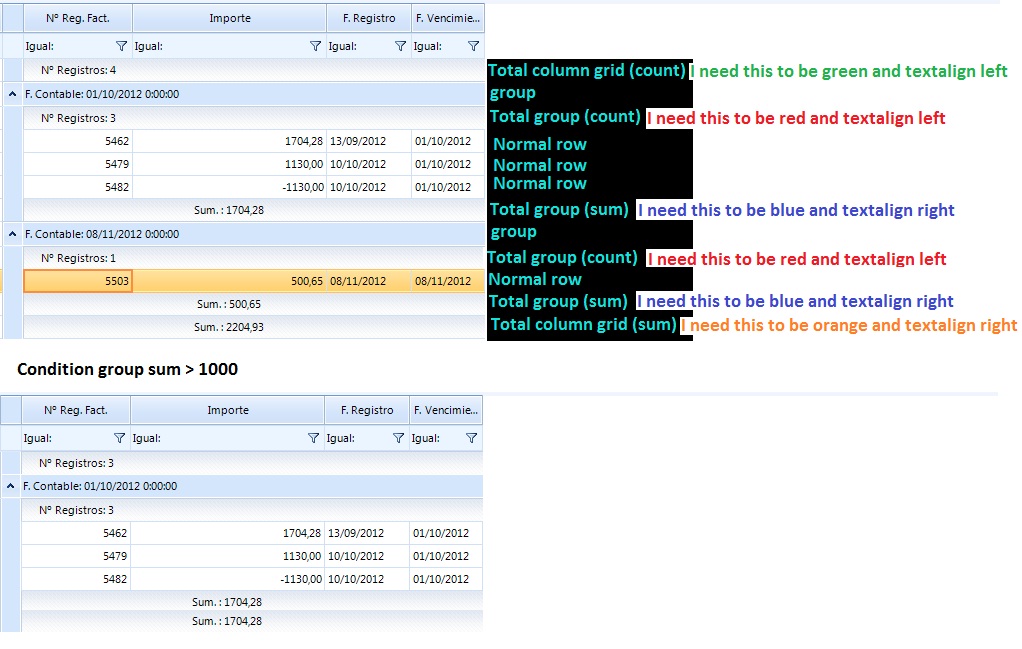Click upper grid group footer Sum.: 1704,28
This screenshot has width=1022, height=649.
[x=229, y=210]
